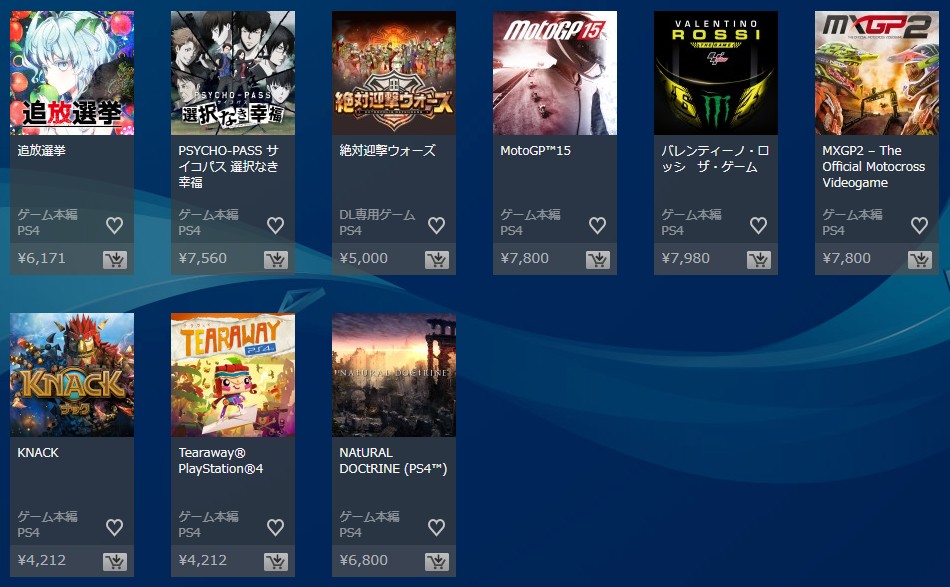Add 絶対迎撃ウォーズ to the cart
This screenshot has height=587, width=950.
tap(436, 260)
